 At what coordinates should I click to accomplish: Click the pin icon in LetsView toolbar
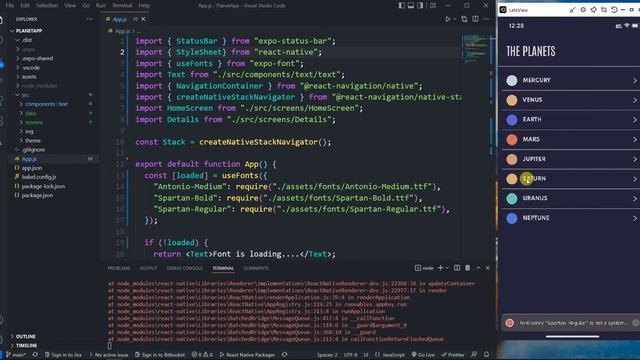[x=593, y=10]
